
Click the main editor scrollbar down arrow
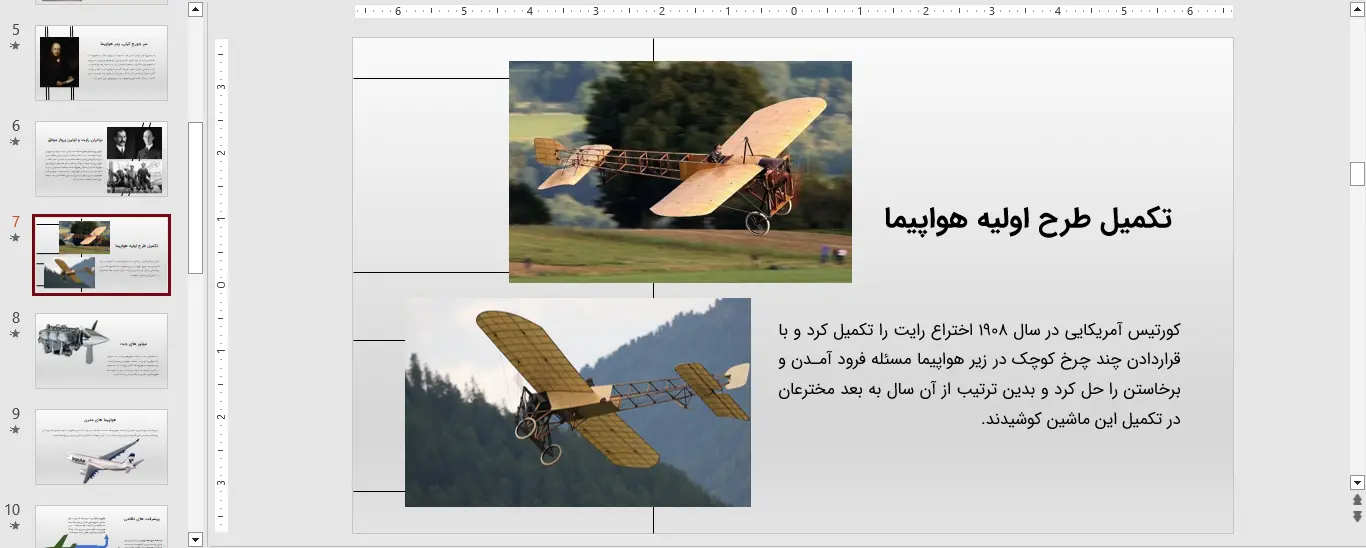pos(1357,482)
